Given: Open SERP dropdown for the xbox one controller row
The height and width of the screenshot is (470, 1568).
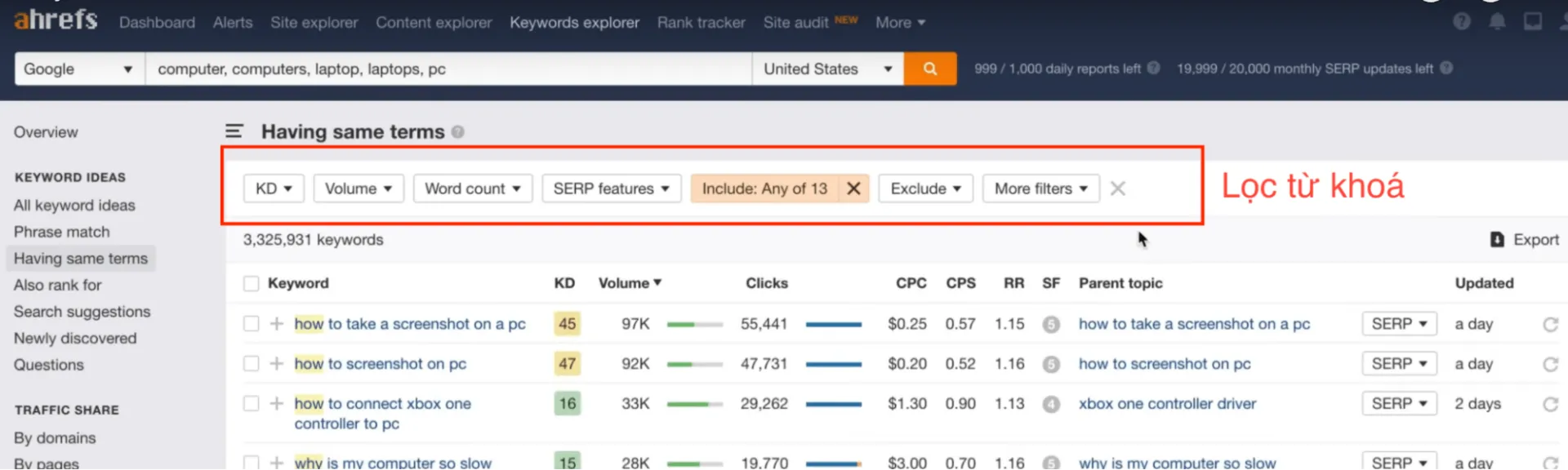Looking at the screenshot, I should 1398,404.
